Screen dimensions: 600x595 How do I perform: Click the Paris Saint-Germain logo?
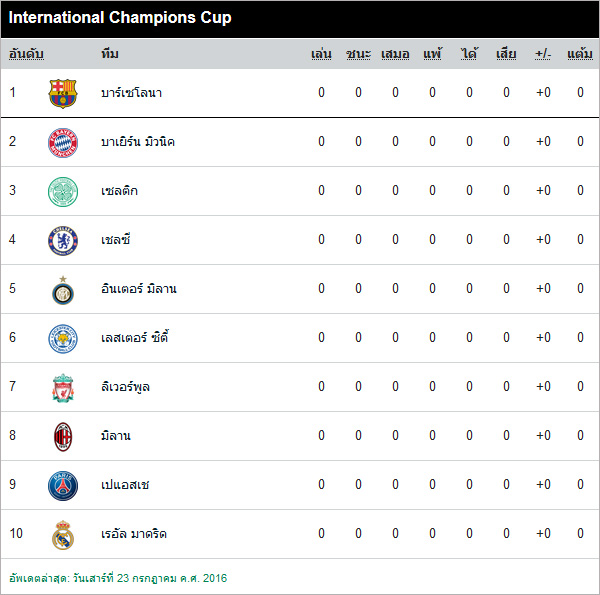coord(63,485)
